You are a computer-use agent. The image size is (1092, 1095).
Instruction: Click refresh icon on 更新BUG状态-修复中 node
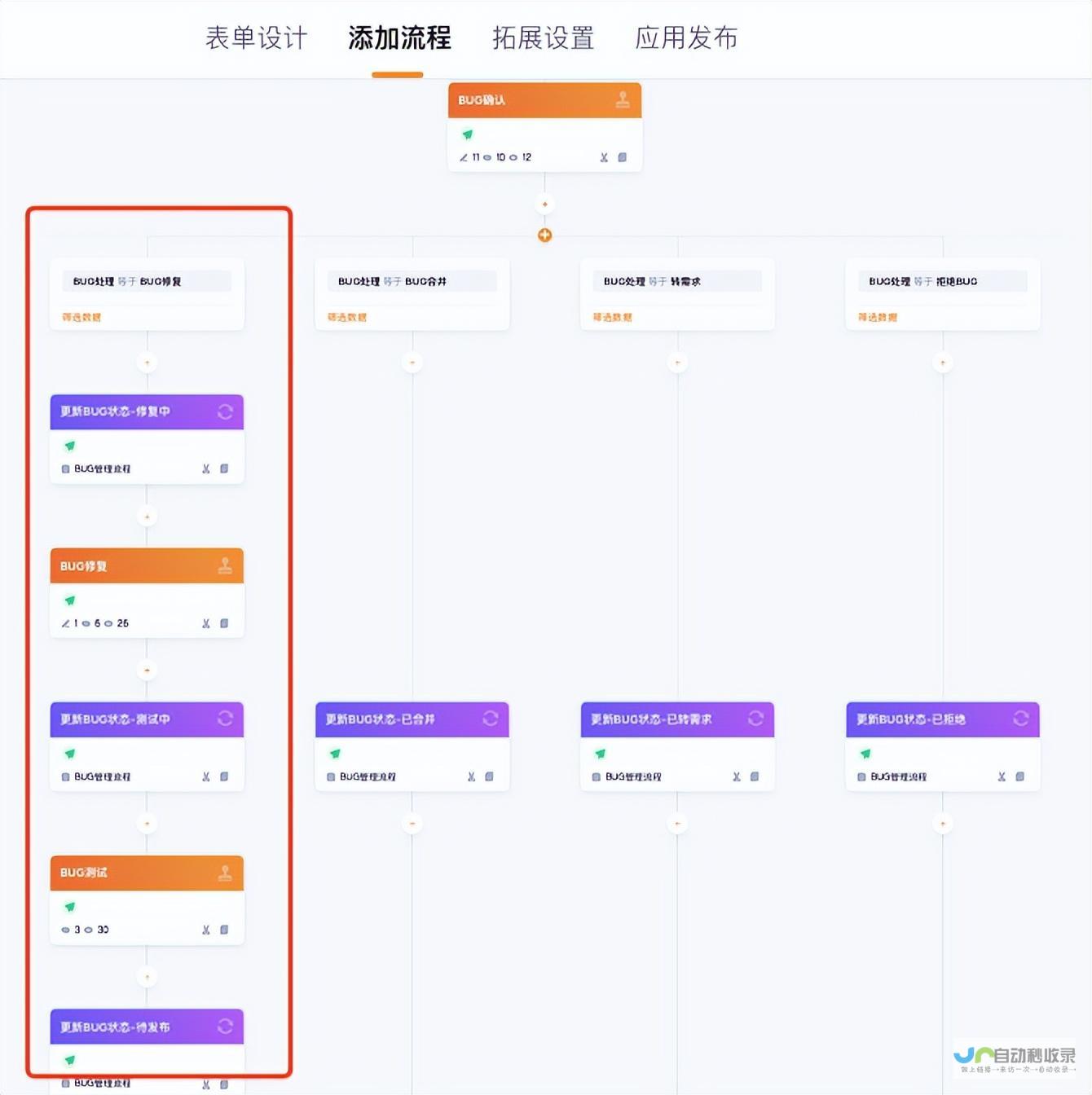click(225, 411)
